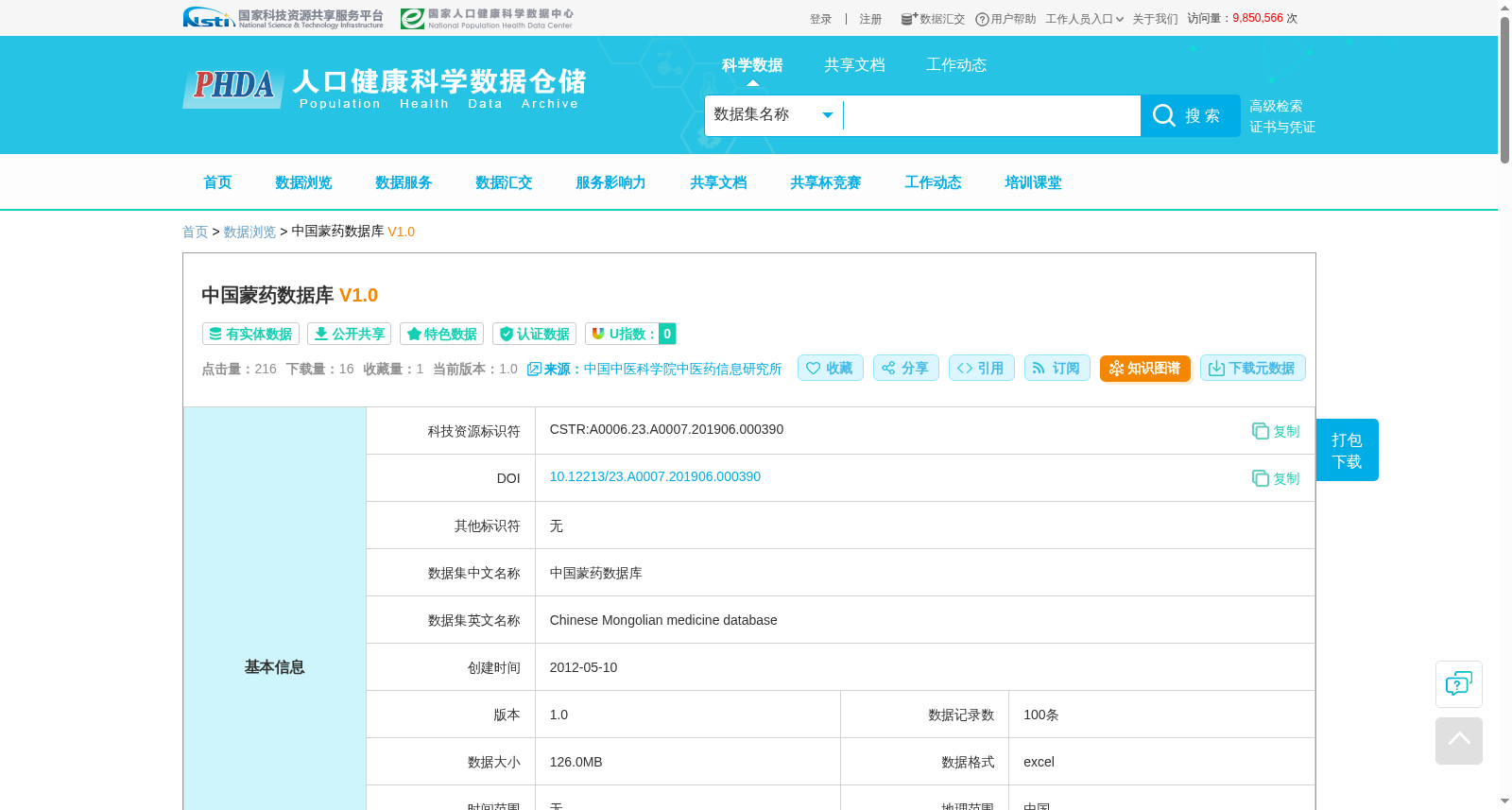Click the 特色数据 tag

pyautogui.click(x=441, y=334)
